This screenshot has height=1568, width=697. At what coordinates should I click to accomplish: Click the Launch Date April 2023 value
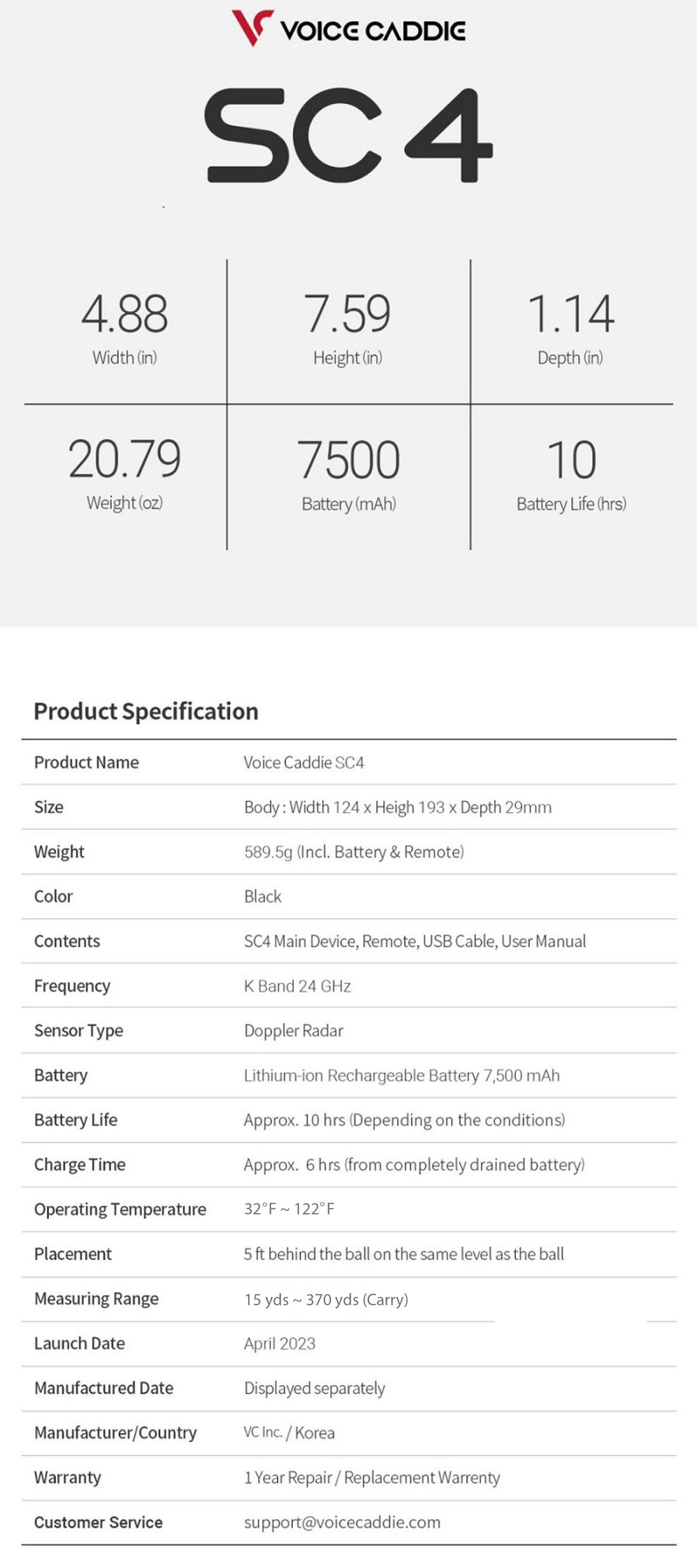click(279, 1344)
